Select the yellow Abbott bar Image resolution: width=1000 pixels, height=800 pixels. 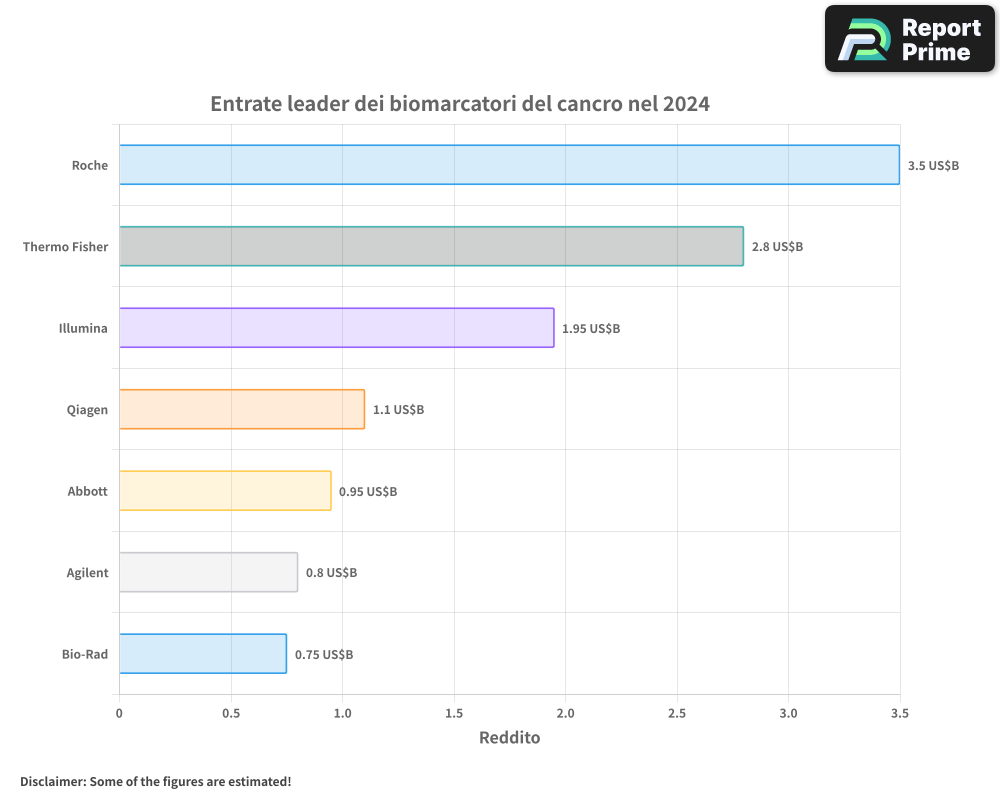coord(225,491)
